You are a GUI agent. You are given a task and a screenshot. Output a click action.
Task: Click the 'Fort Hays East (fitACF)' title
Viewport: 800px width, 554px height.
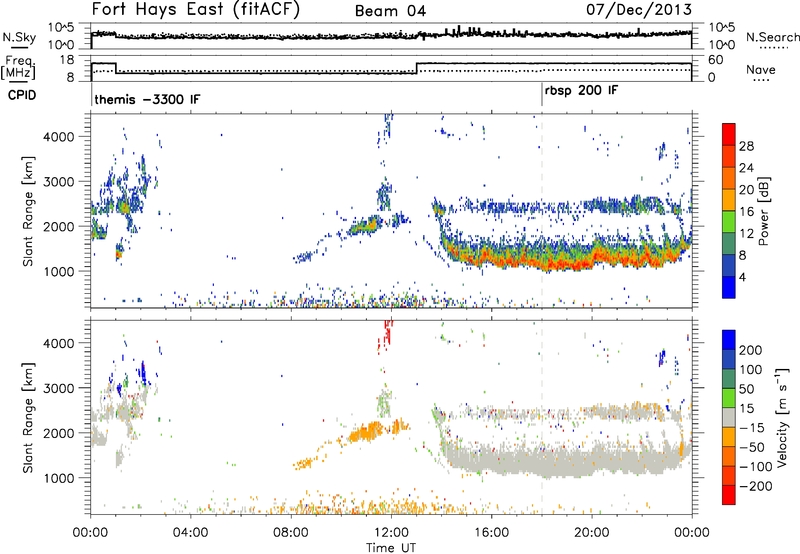[195, 9]
